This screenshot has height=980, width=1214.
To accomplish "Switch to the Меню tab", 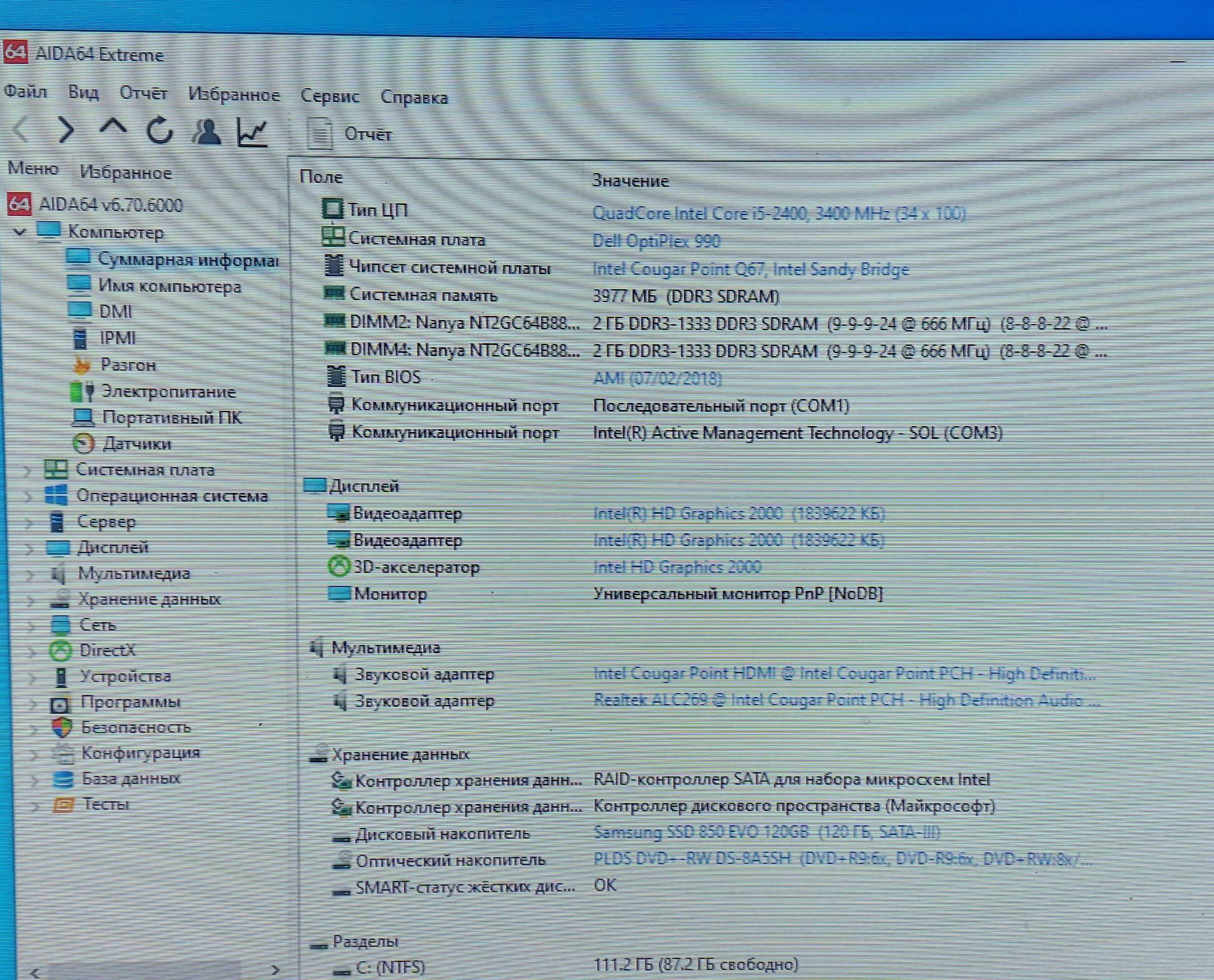I will pos(33,168).
